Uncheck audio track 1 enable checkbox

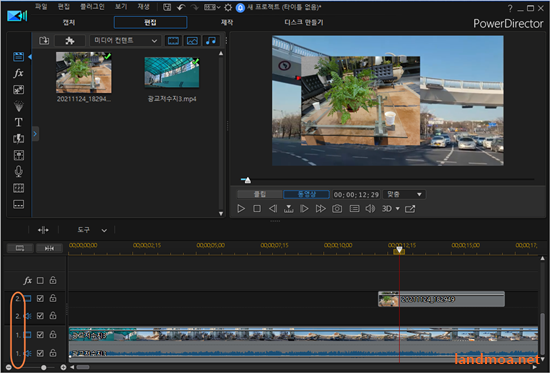40,353
